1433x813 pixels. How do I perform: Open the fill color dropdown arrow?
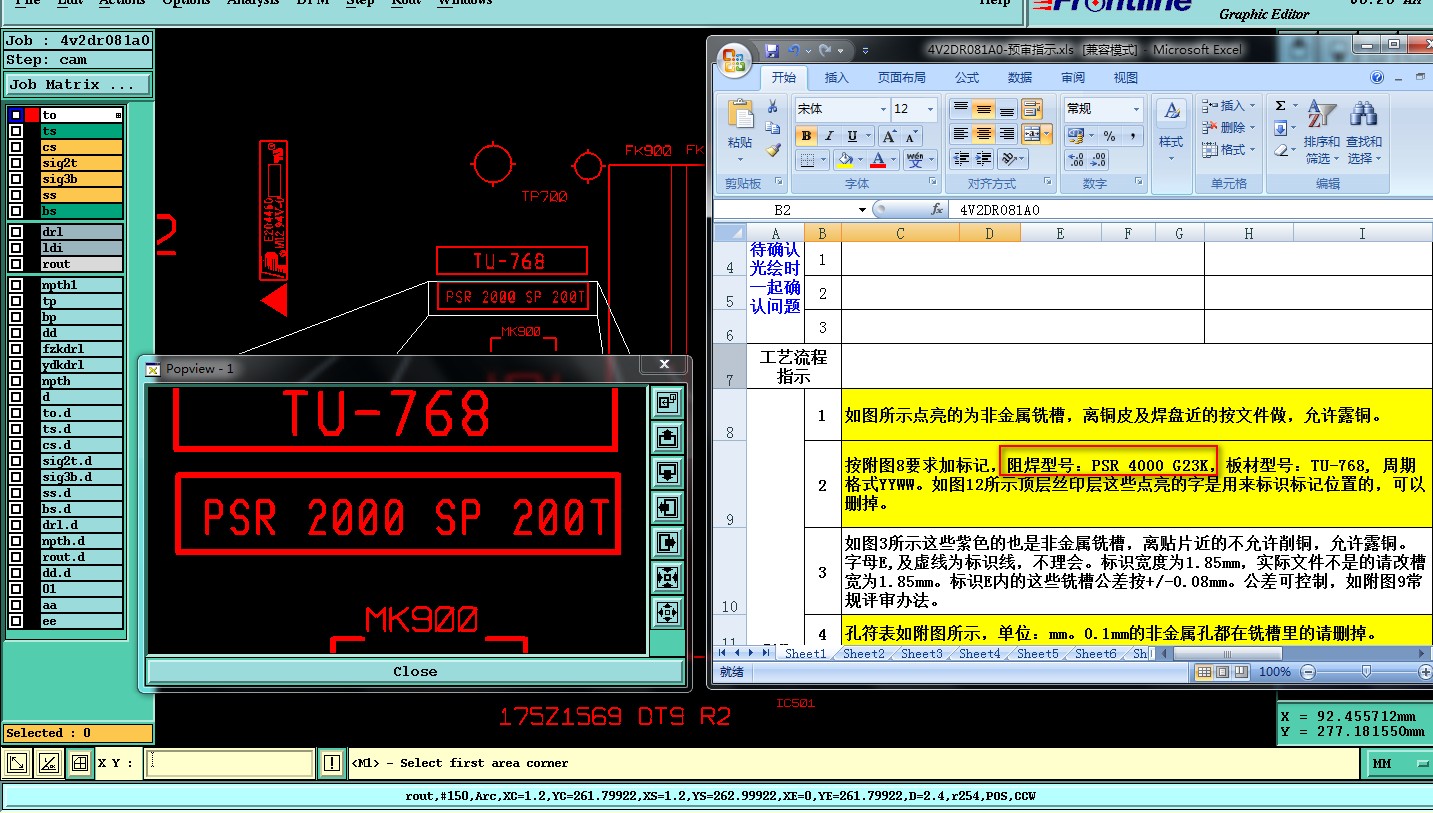(x=859, y=160)
